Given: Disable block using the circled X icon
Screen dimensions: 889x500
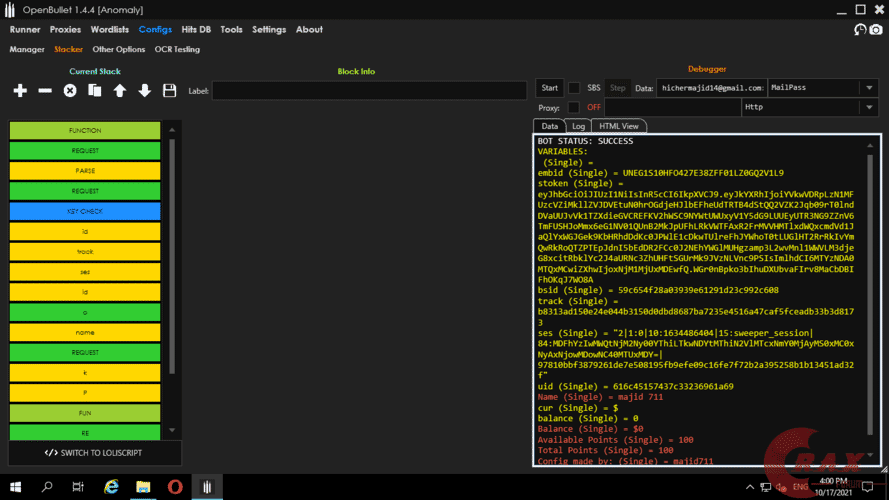Looking at the screenshot, I should 70,91.
